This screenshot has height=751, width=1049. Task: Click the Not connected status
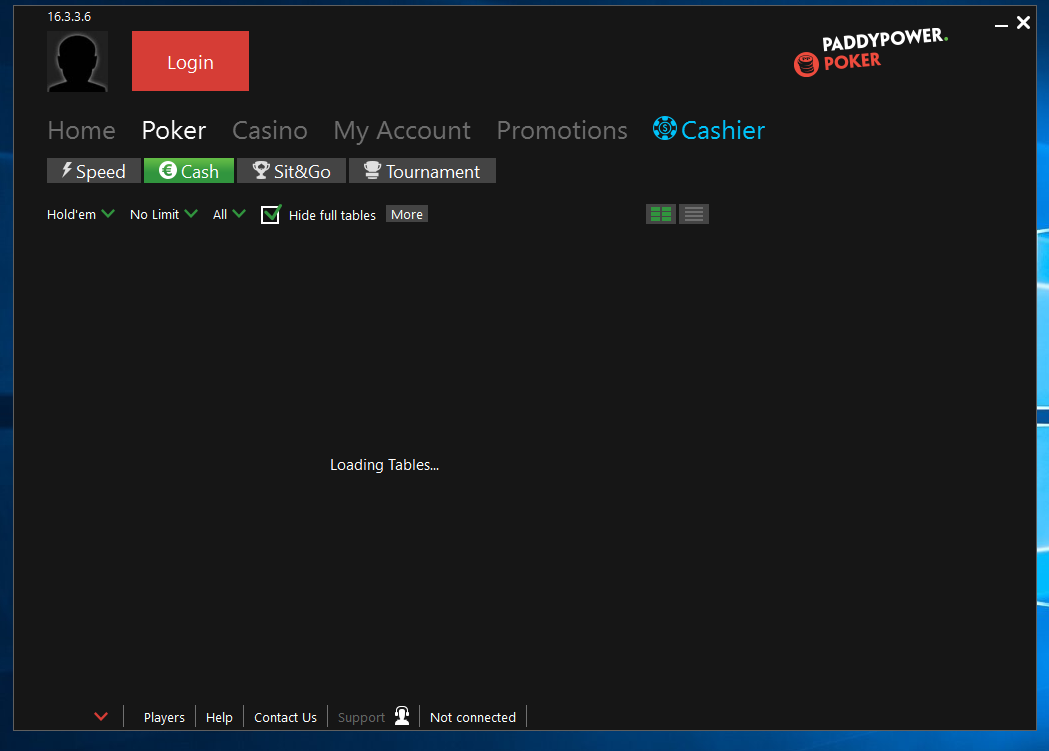click(x=473, y=717)
